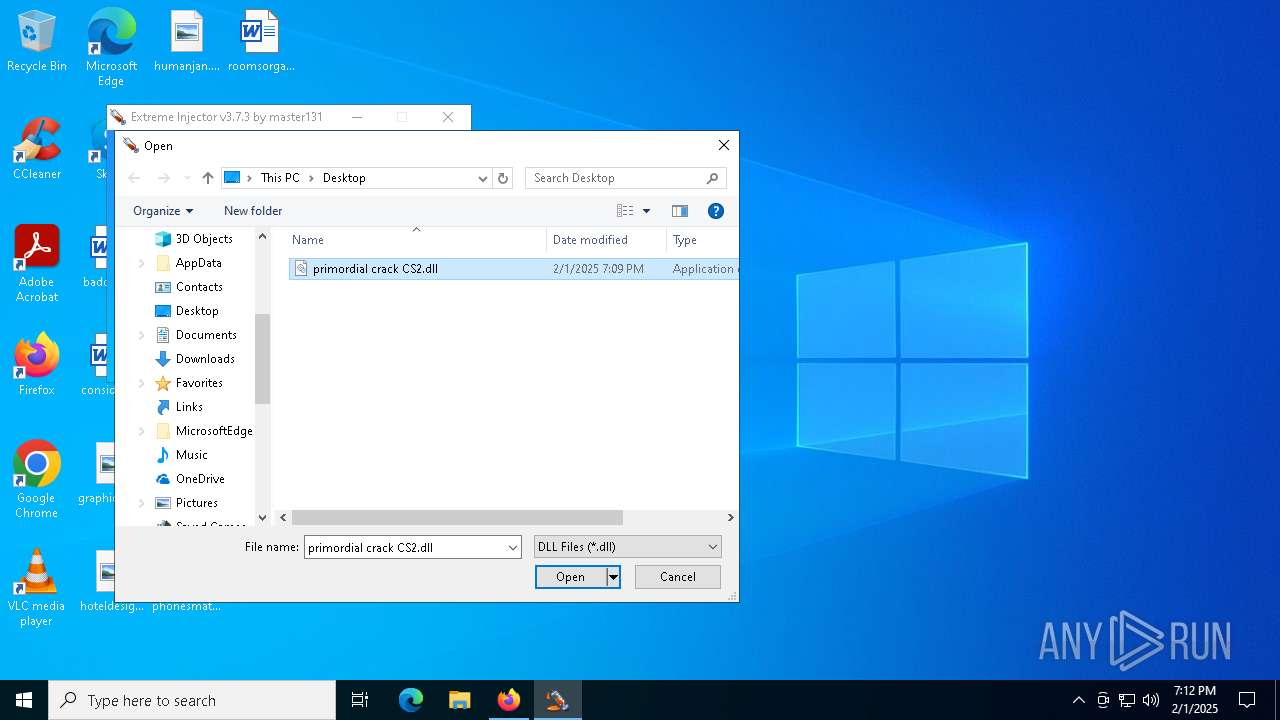
Task: Click the File name input field
Action: tap(405, 548)
